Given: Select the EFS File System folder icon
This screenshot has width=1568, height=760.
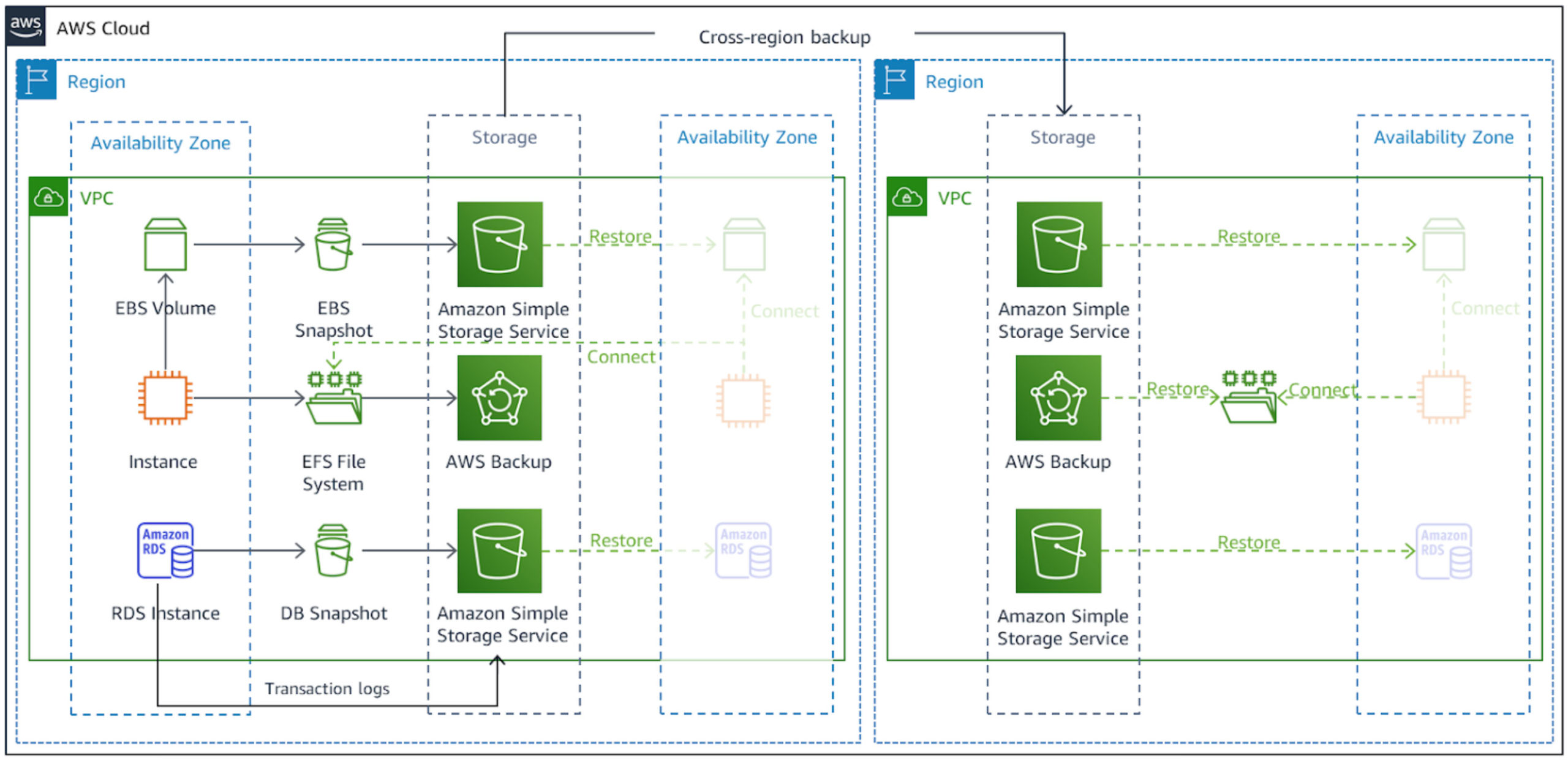Looking at the screenshot, I should click(x=334, y=397).
